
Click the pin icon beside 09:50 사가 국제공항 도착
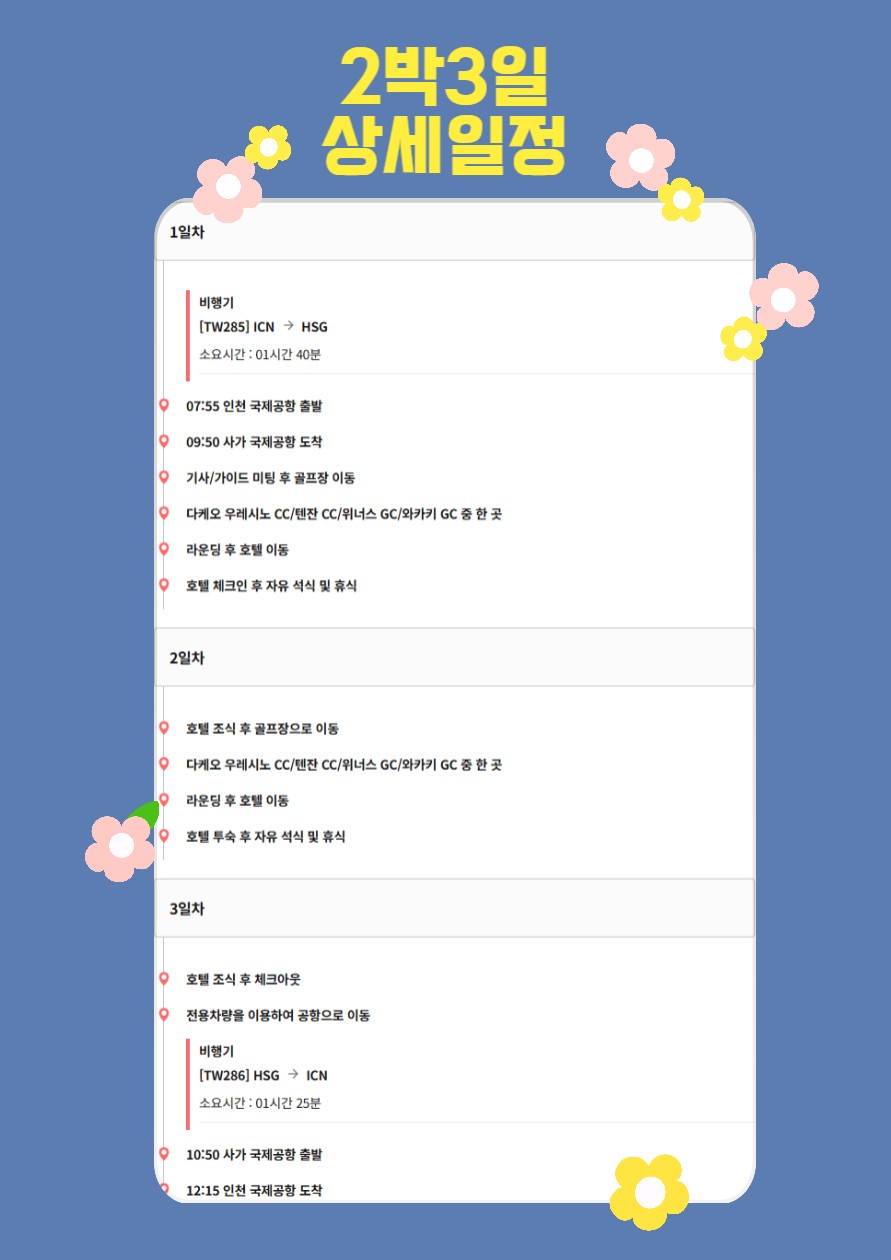pyautogui.click(x=164, y=442)
